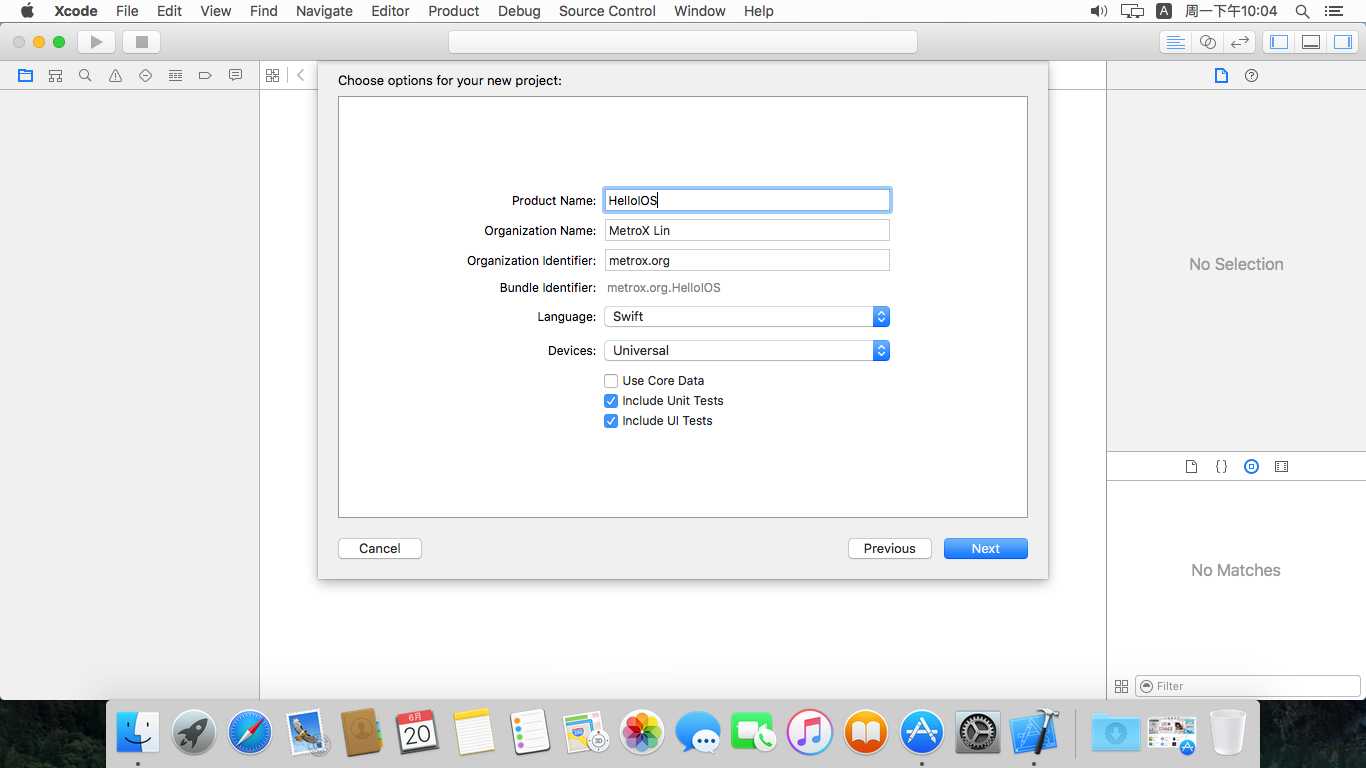Open the Debug menu
1366x768 pixels.
point(519,11)
